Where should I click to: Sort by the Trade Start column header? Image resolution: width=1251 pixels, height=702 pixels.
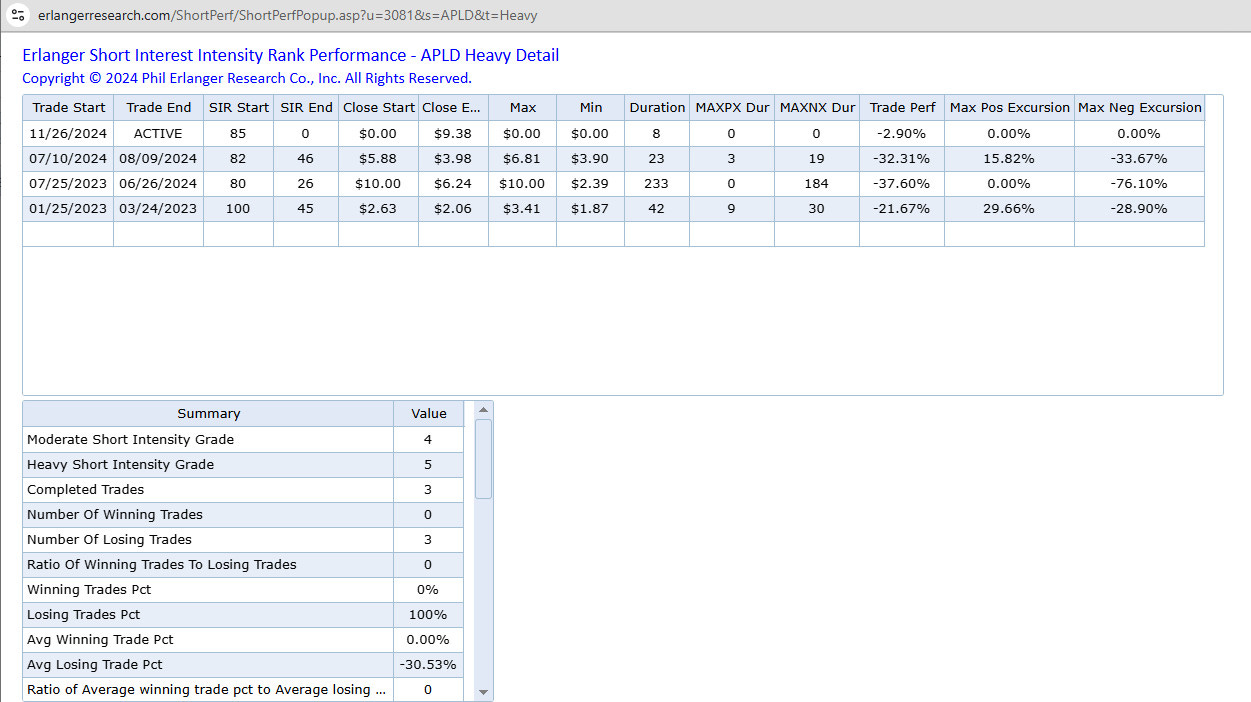[x=68, y=108]
